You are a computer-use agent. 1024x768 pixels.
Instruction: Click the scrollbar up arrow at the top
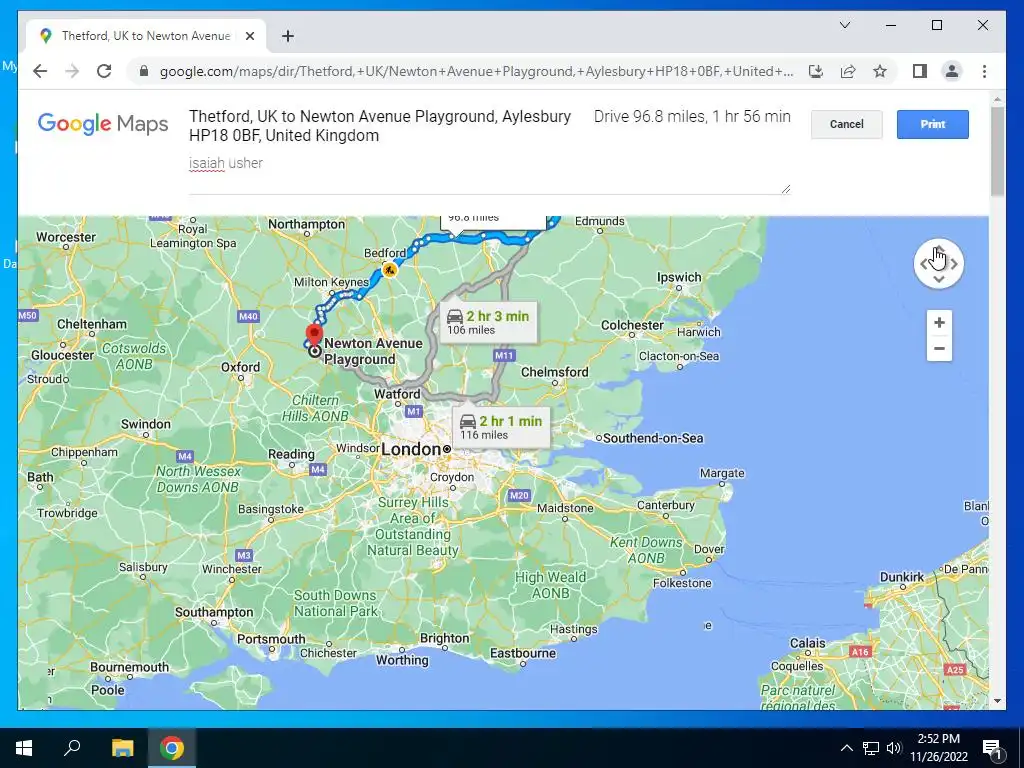[x=997, y=100]
